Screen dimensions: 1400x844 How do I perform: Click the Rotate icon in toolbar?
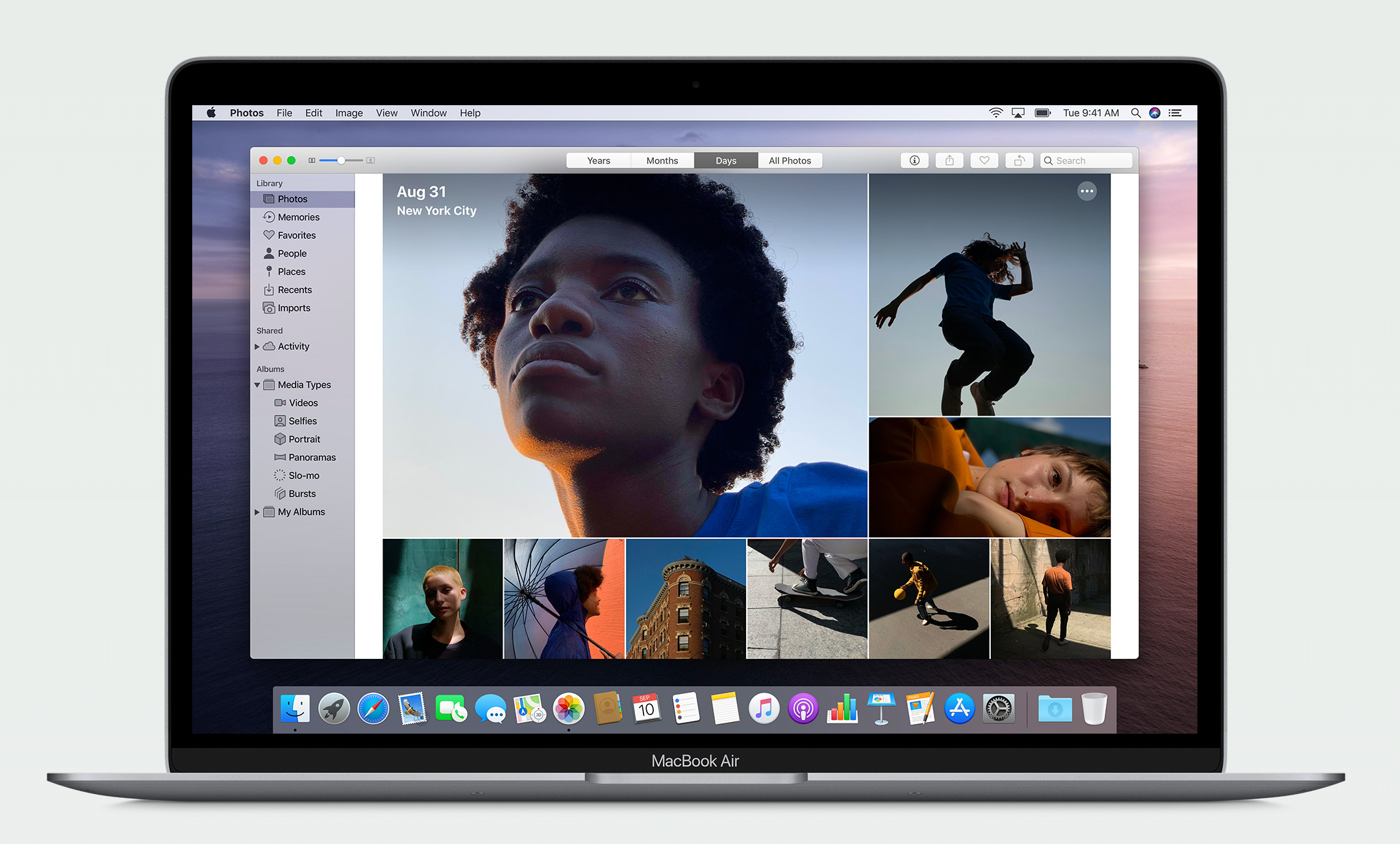(1019, 160)
